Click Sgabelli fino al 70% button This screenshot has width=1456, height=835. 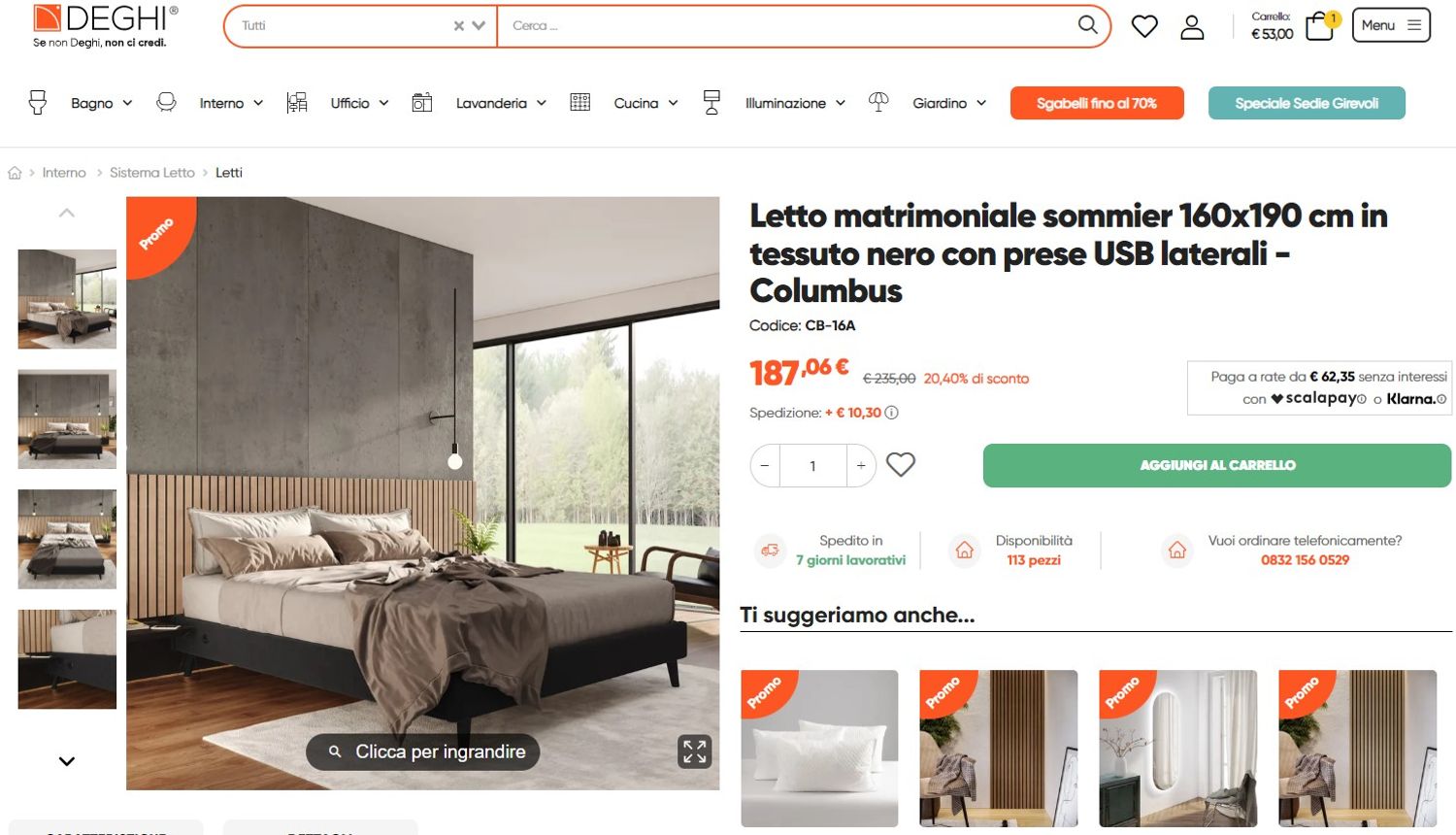(1097, 103)
